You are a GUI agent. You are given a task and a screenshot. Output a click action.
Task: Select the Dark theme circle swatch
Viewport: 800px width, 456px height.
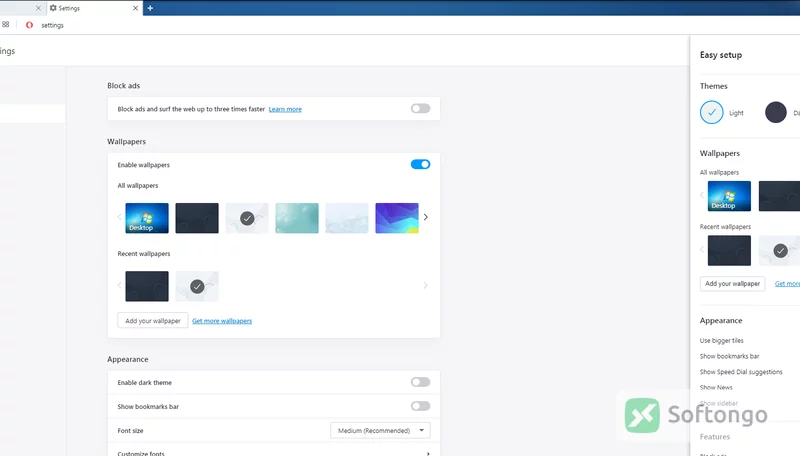pyautogui.click(x=776, y=112)
